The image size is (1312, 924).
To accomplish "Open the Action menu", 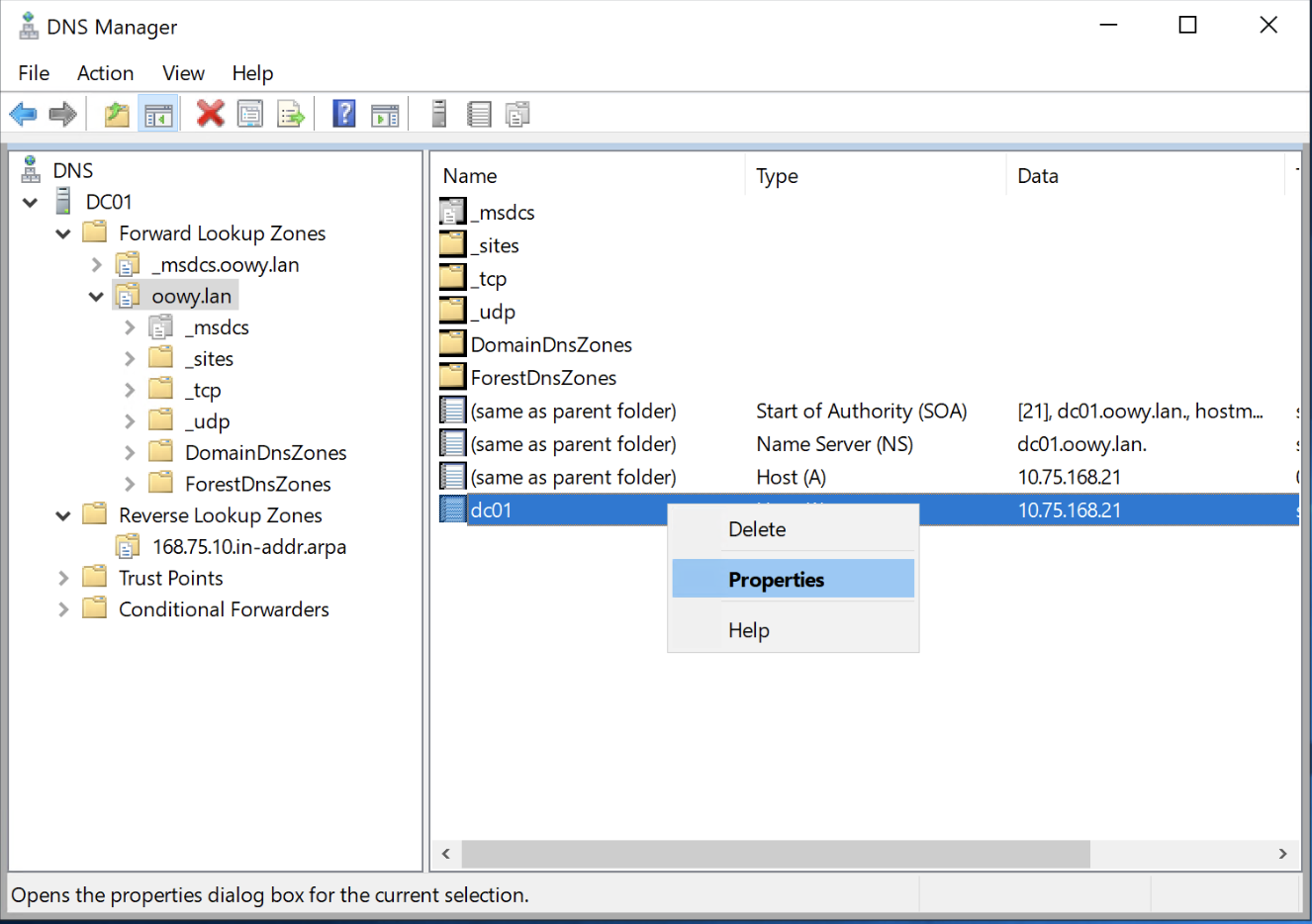I will pos(105,73).
